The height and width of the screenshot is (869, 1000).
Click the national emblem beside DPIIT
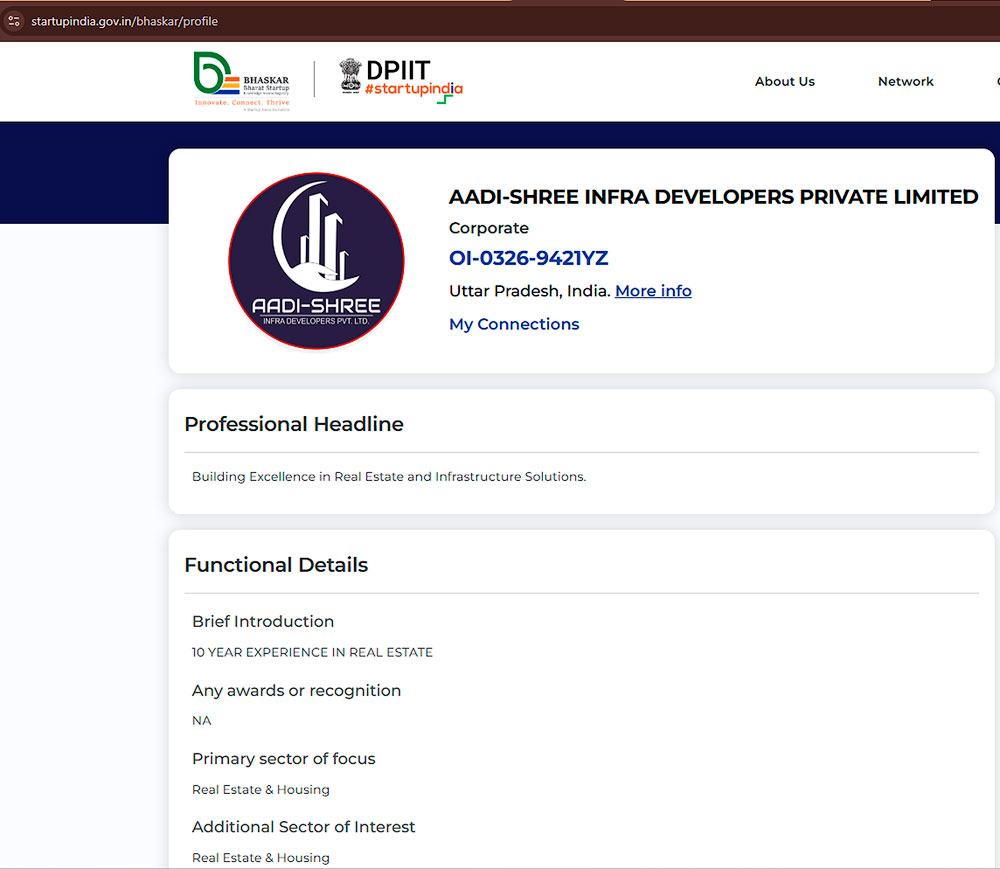[350, 76]
